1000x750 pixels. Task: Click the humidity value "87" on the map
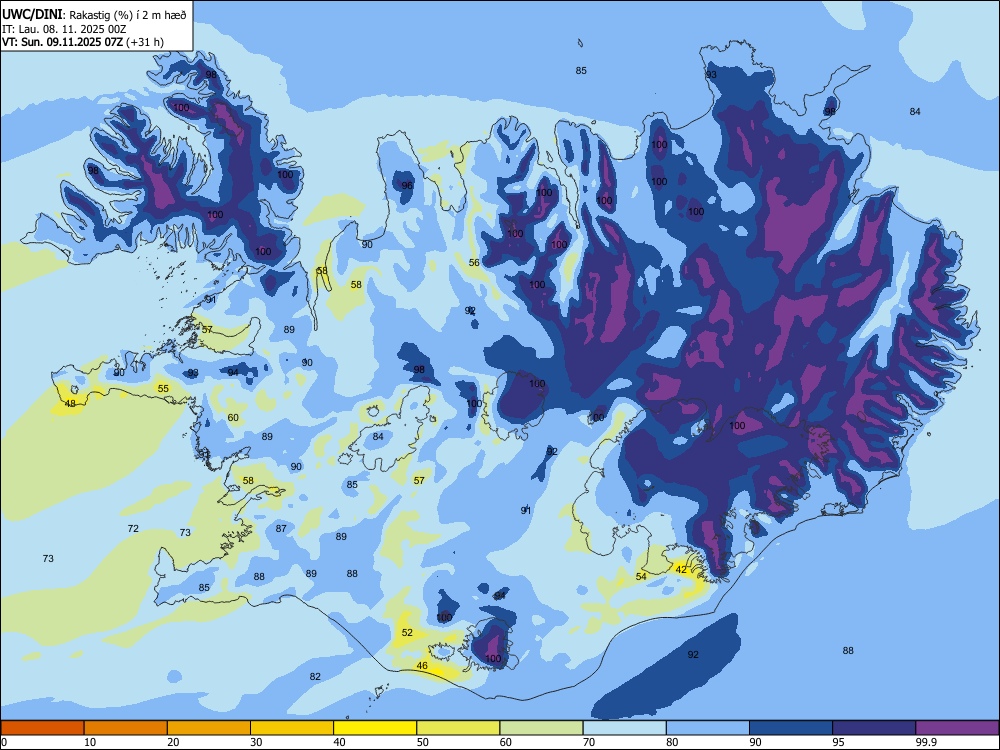[281, 529]
